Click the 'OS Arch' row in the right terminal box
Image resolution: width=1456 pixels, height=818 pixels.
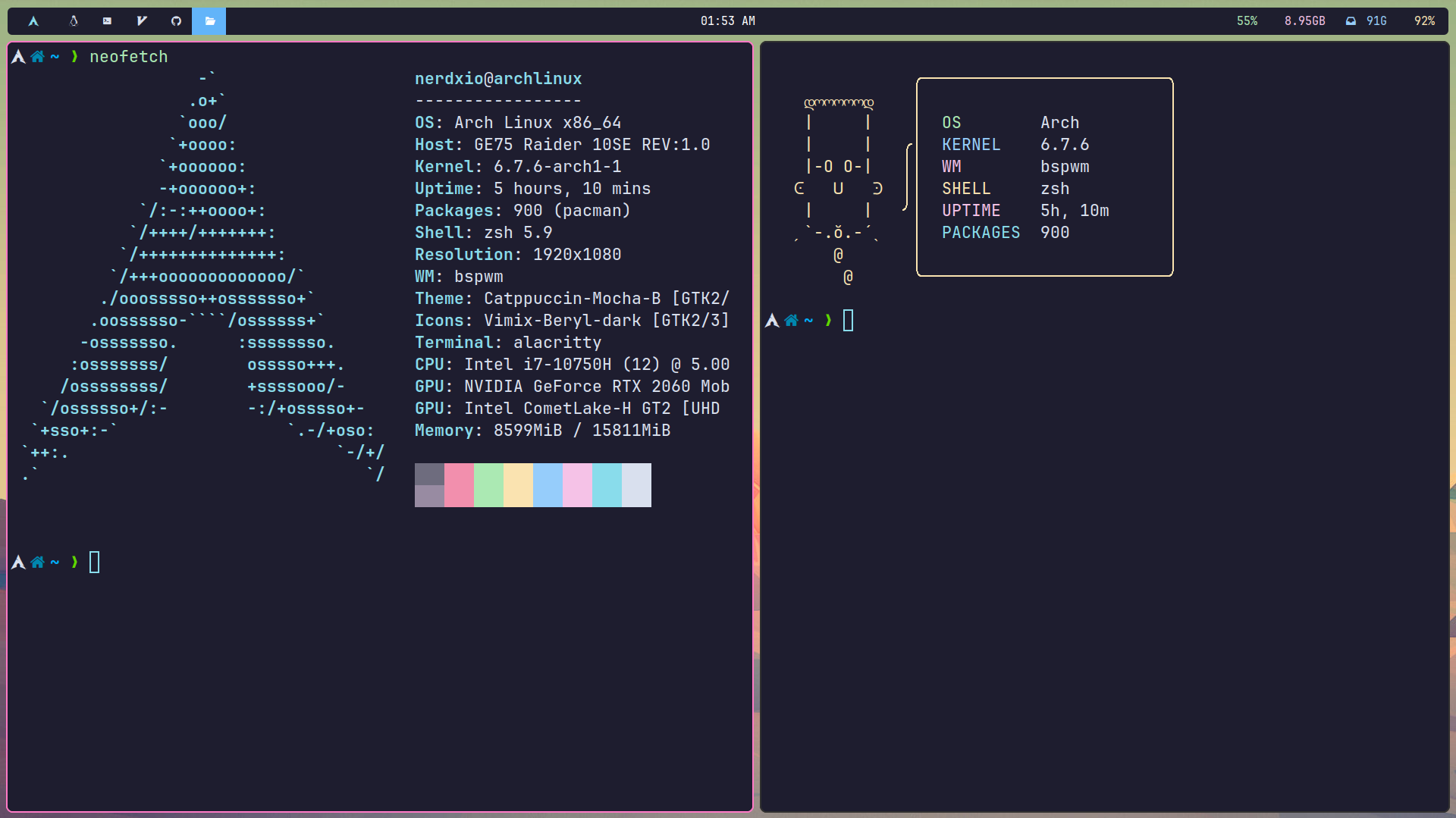1010,123
